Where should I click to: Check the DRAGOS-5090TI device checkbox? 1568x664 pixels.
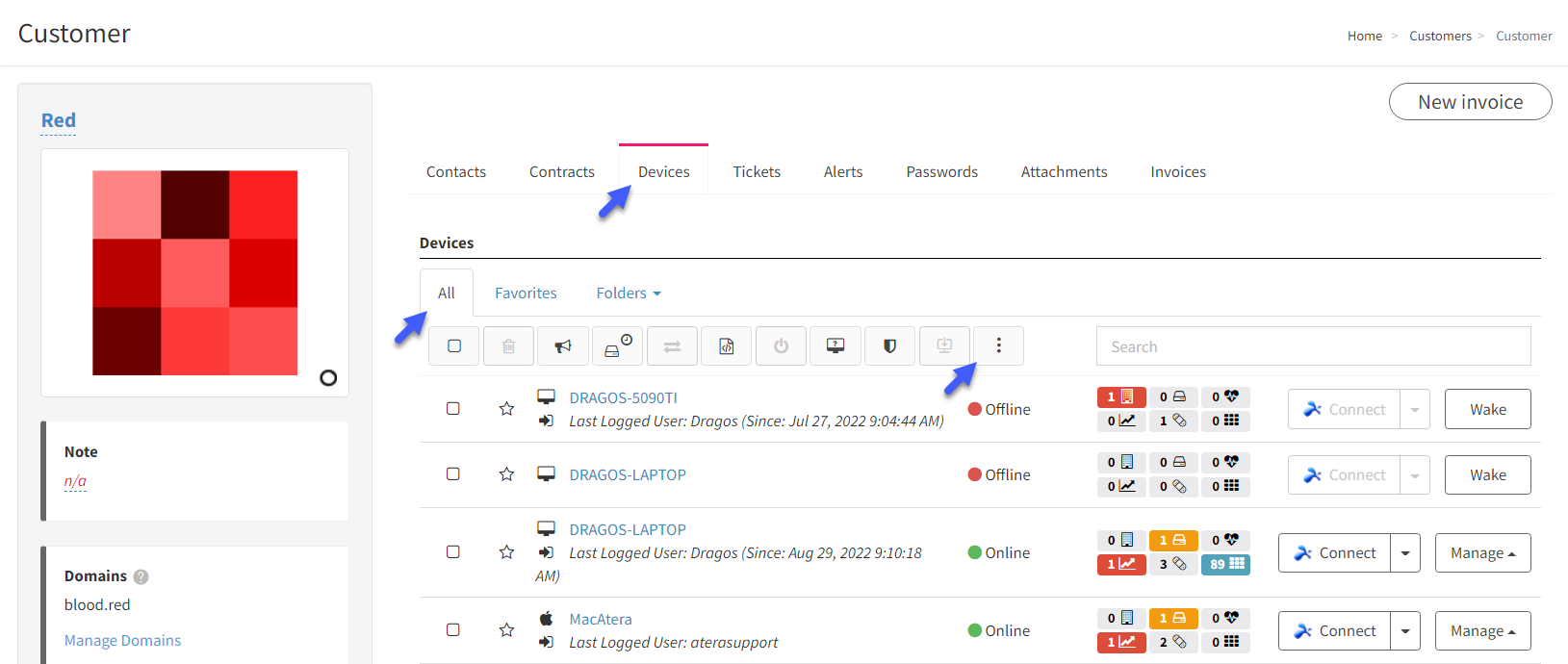453,409
